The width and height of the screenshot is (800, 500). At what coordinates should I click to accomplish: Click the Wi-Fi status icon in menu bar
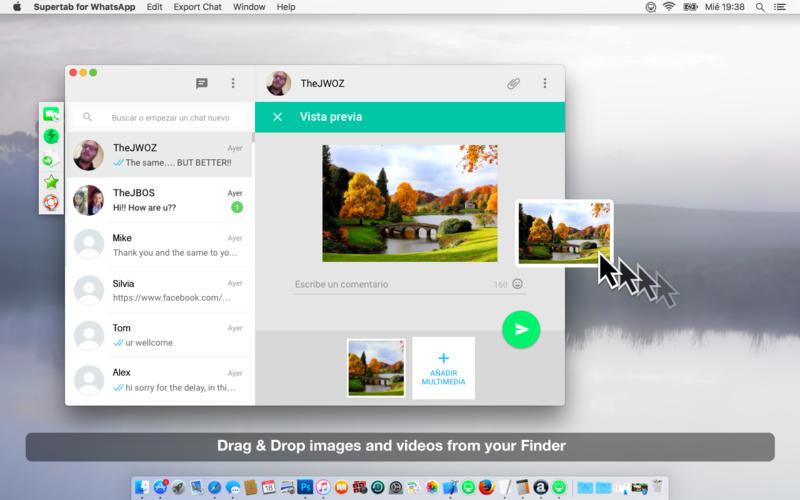669,7
